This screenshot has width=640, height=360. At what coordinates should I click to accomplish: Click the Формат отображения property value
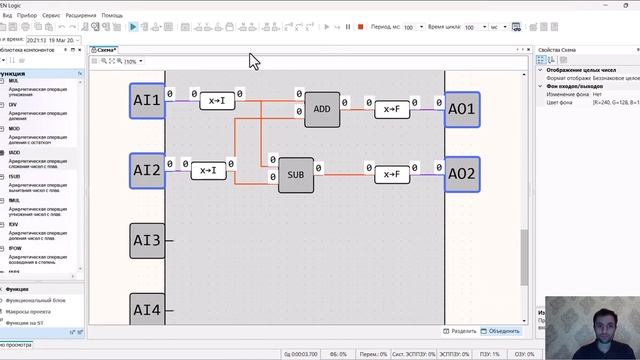(616, 78)
